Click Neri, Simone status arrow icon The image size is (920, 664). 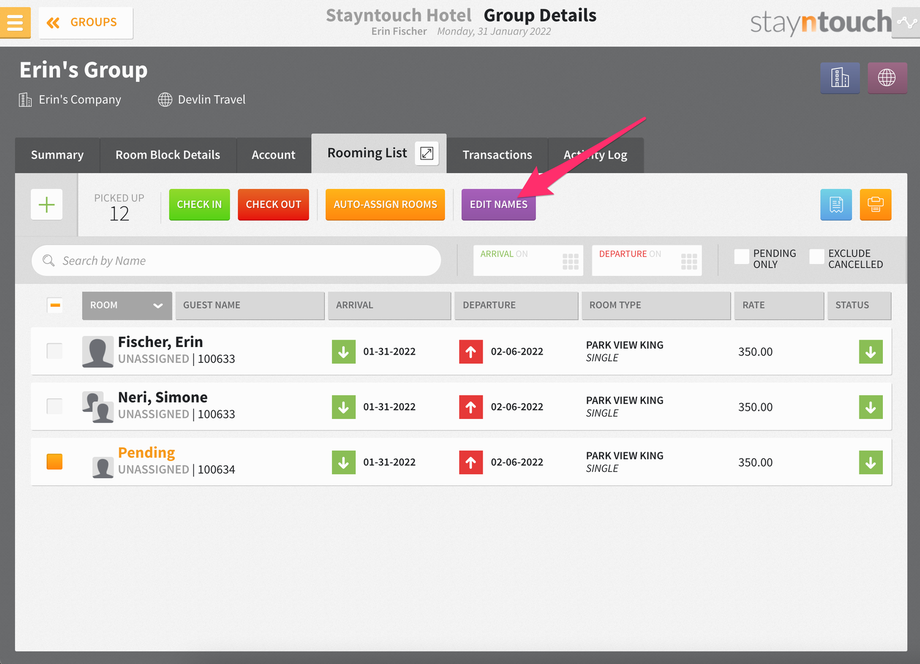[x=871, y=407]
